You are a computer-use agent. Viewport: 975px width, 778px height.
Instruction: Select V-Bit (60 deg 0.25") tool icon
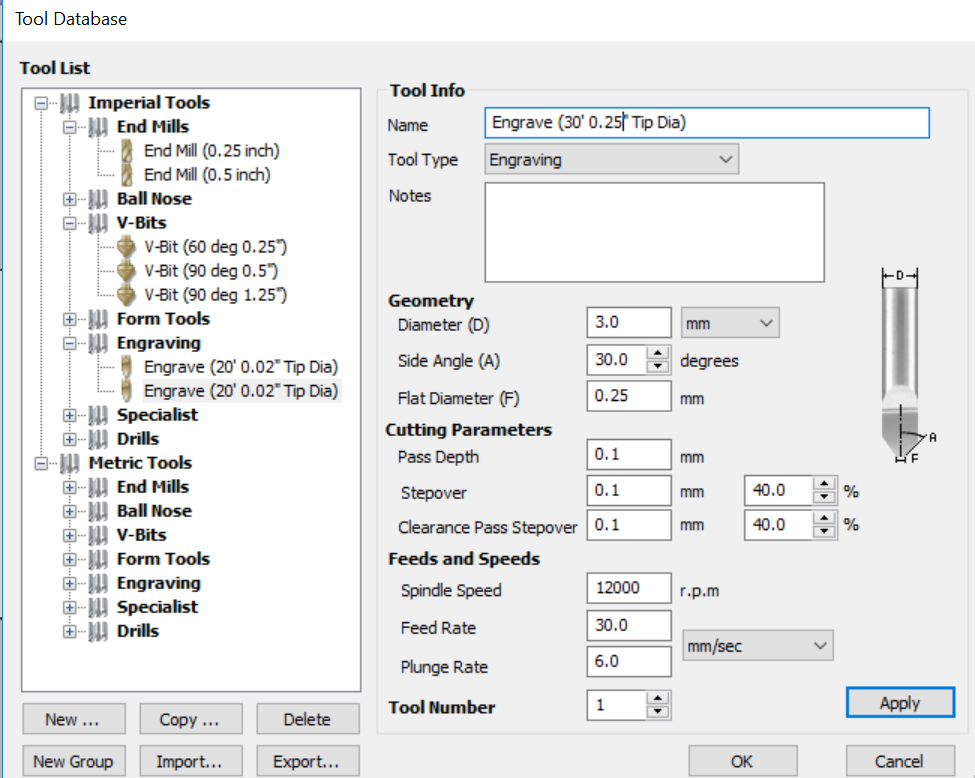(126, 247)
